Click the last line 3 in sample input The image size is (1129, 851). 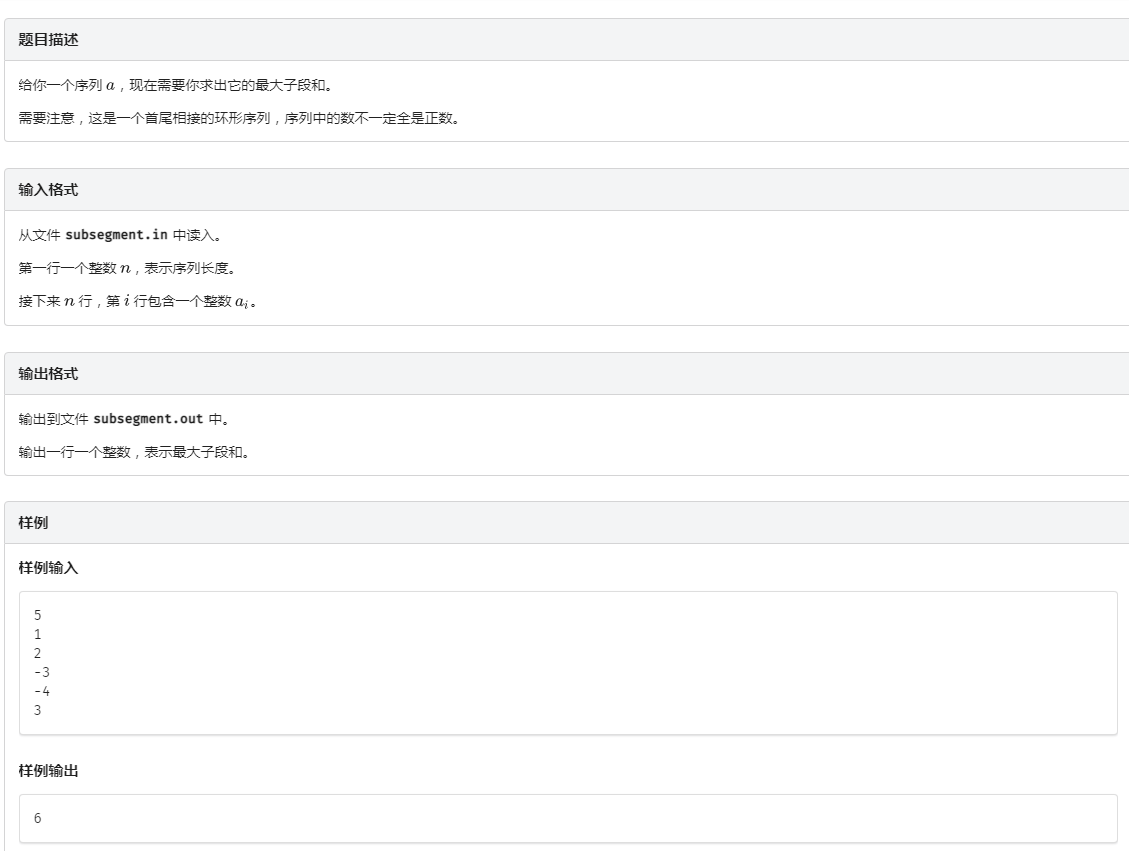(38, 711)
